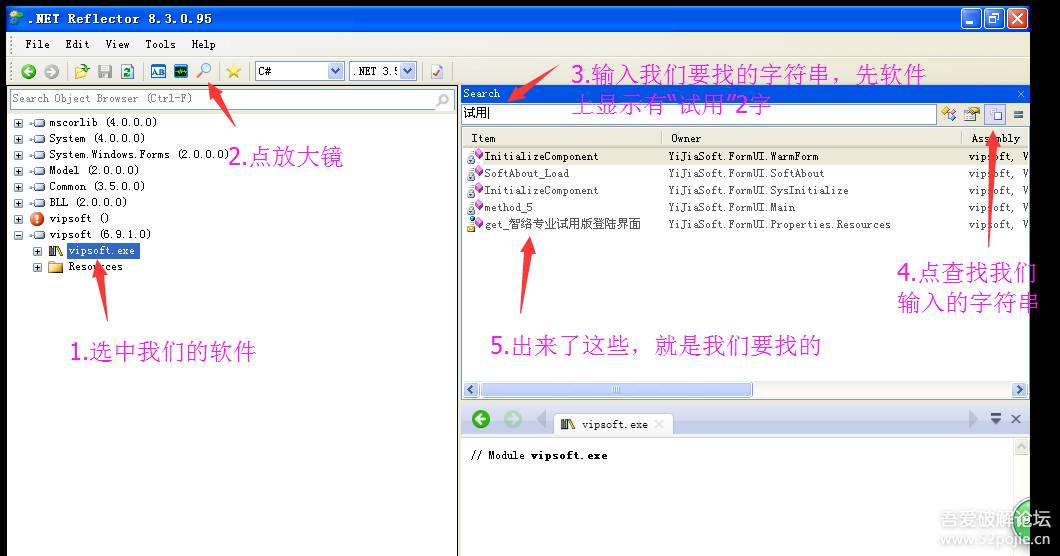This screenshot has height=556, width=1060.
Task: Select the vipsoft.exe tree item
Action: pyautogui.click(x=103, y=251)
